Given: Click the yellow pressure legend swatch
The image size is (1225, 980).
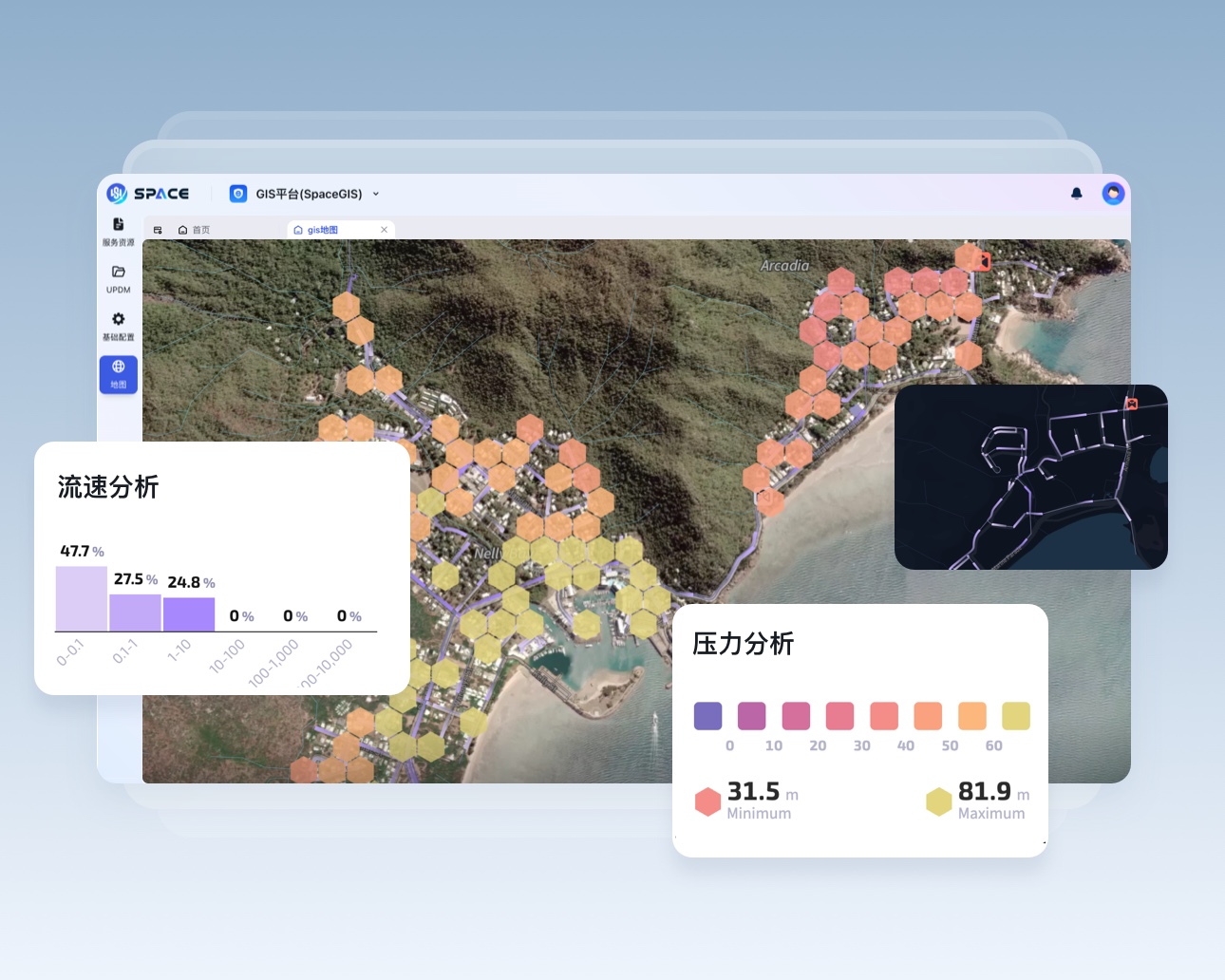Looking at the screenshot, I should [x=1015, y=716].
